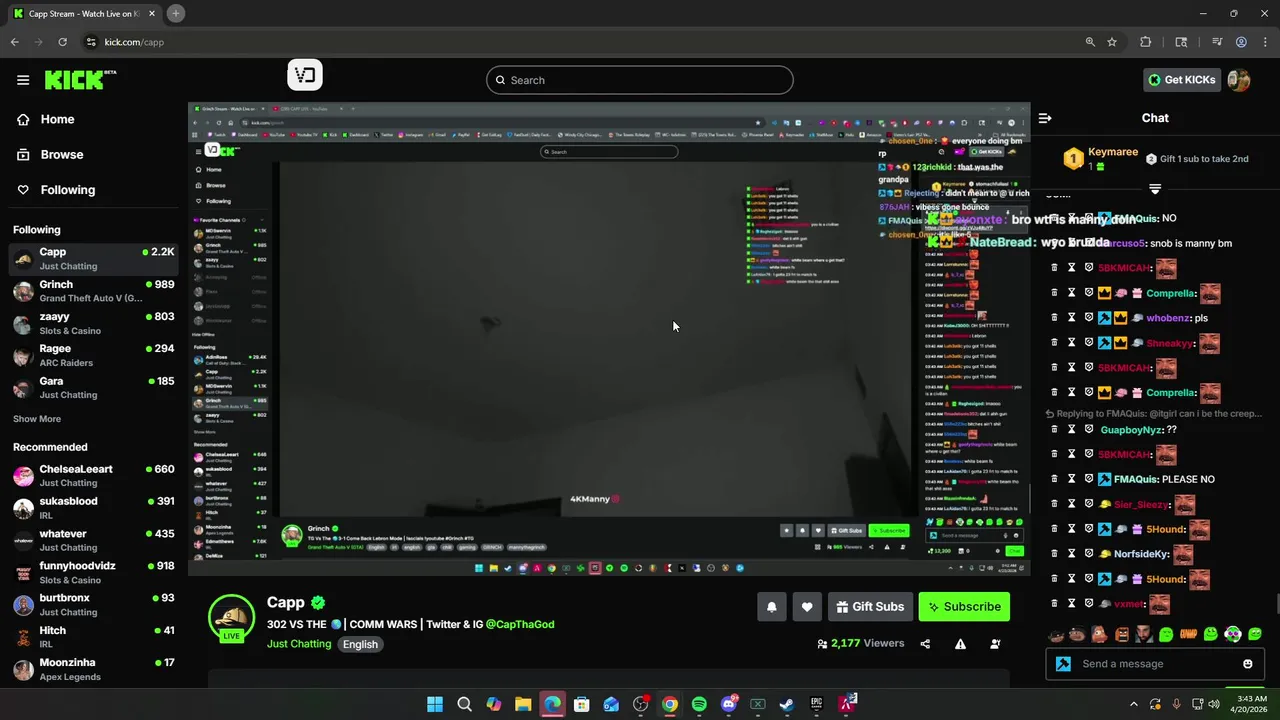Click the Kick Search field
The image size is (1280, 720).
(640, 80)
